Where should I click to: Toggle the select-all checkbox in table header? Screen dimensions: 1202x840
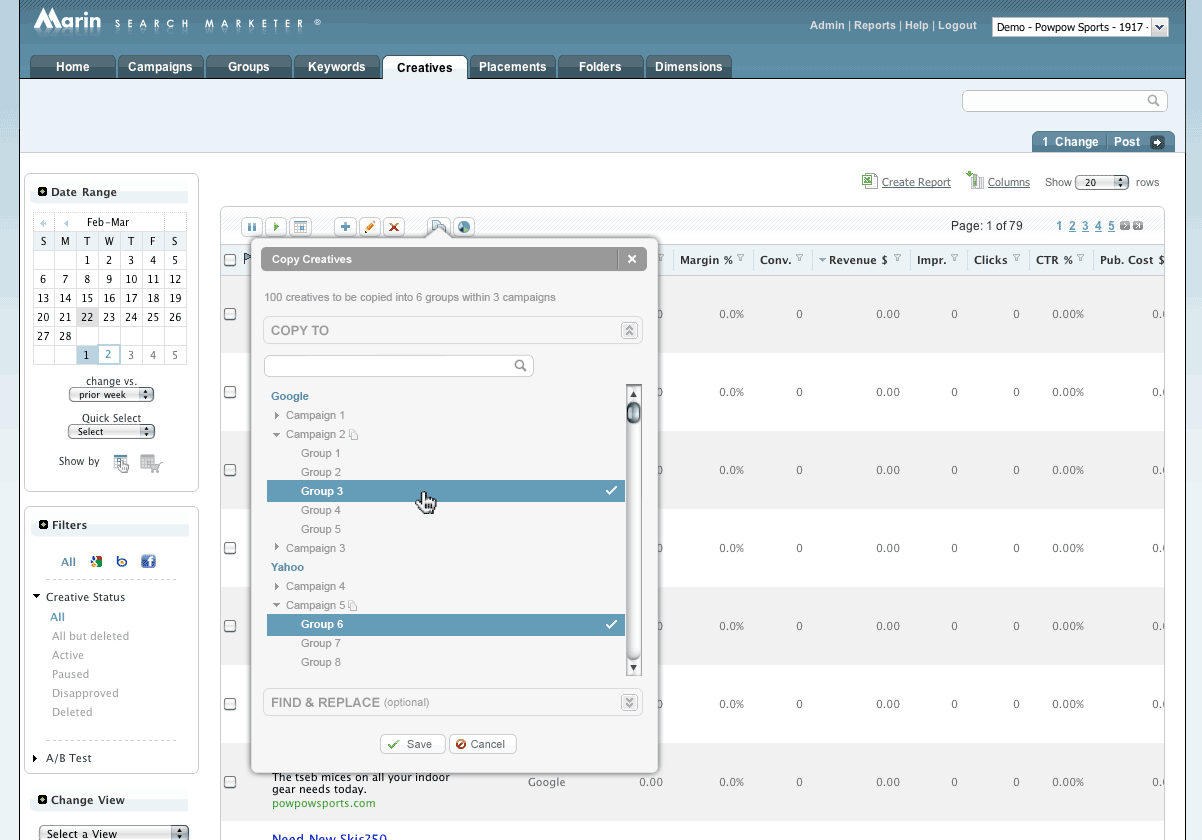point(230,260)
